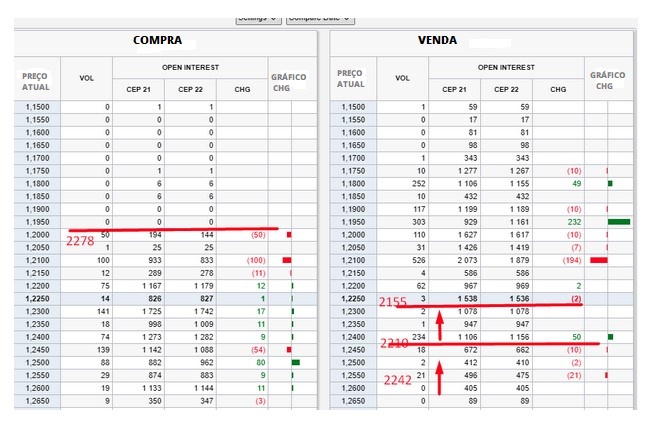Click VENDA volume 526 in row 1,2100
Screen dimensions: 653x432
[419, 260]
